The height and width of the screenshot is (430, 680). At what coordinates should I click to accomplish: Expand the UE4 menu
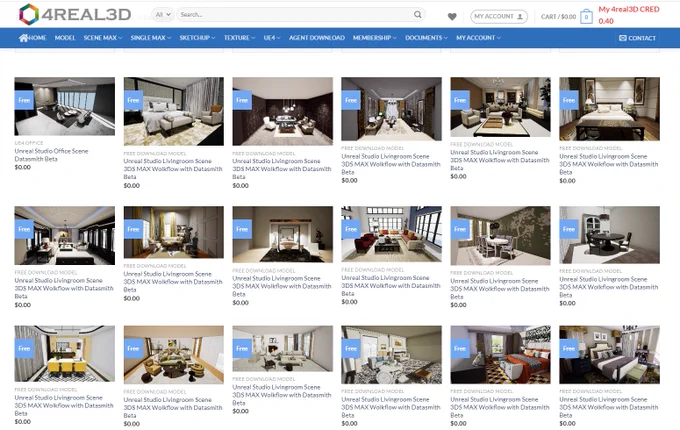pyautogui.click(x=272, y=38)
